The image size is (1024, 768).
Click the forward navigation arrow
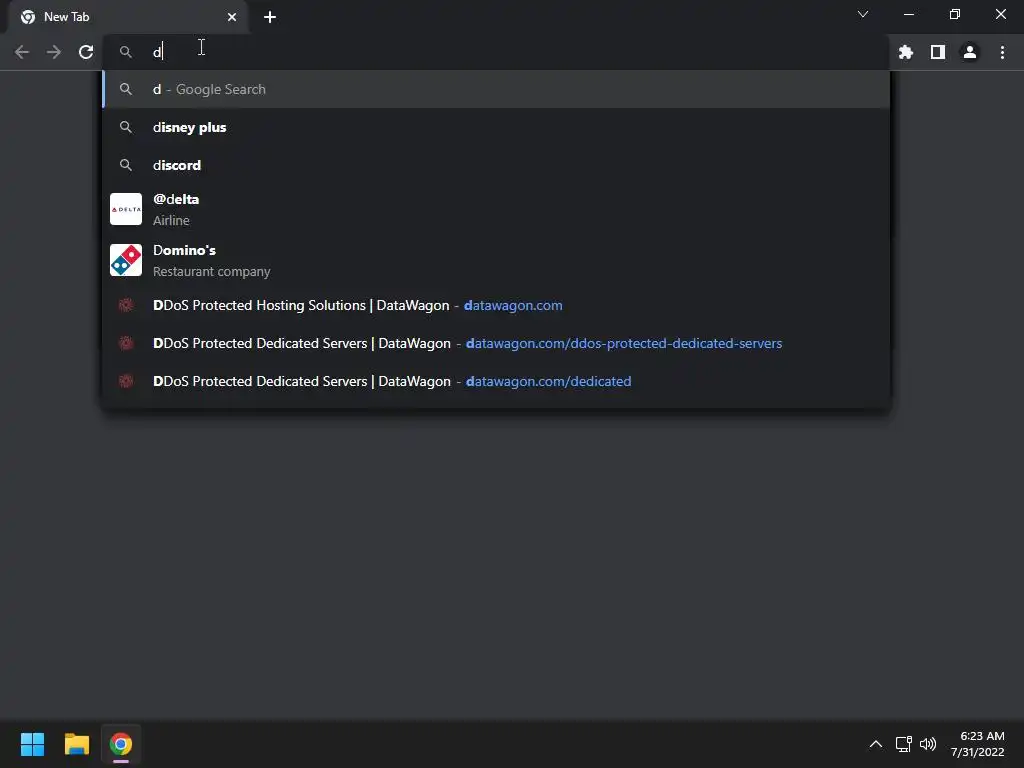[54, 52]
